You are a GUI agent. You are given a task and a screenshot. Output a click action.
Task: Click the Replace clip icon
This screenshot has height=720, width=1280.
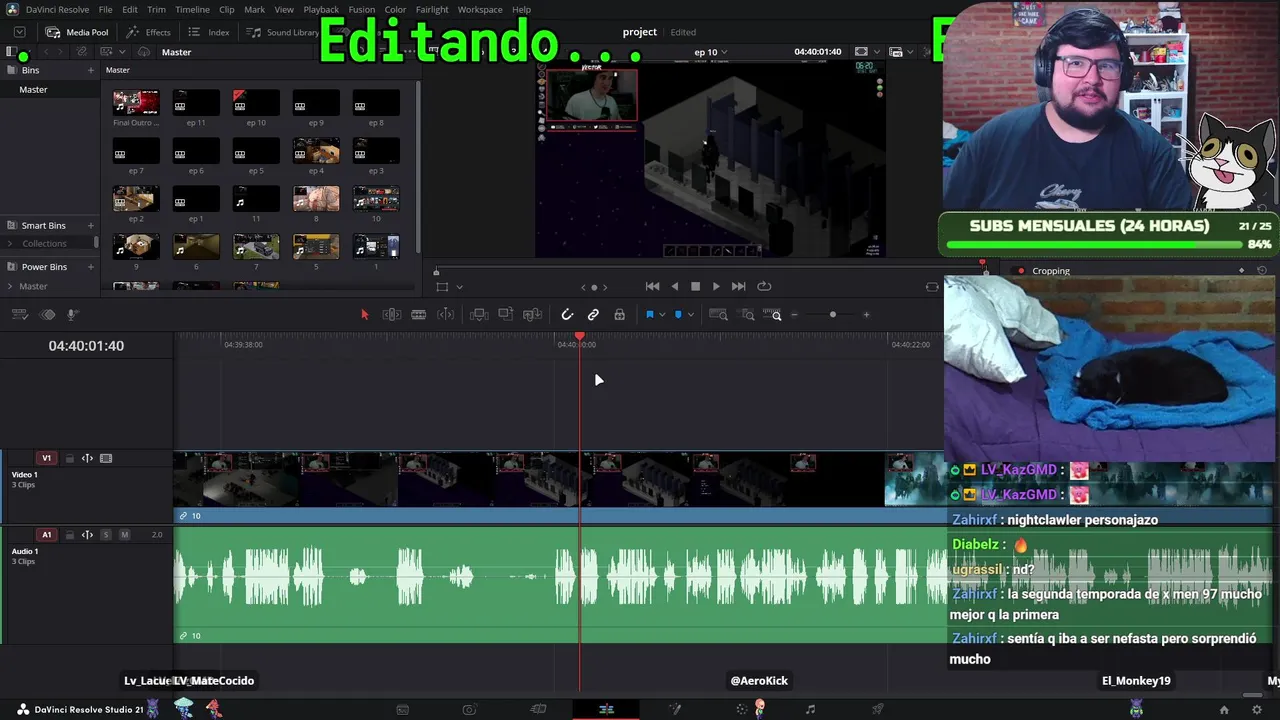point(533,315)
